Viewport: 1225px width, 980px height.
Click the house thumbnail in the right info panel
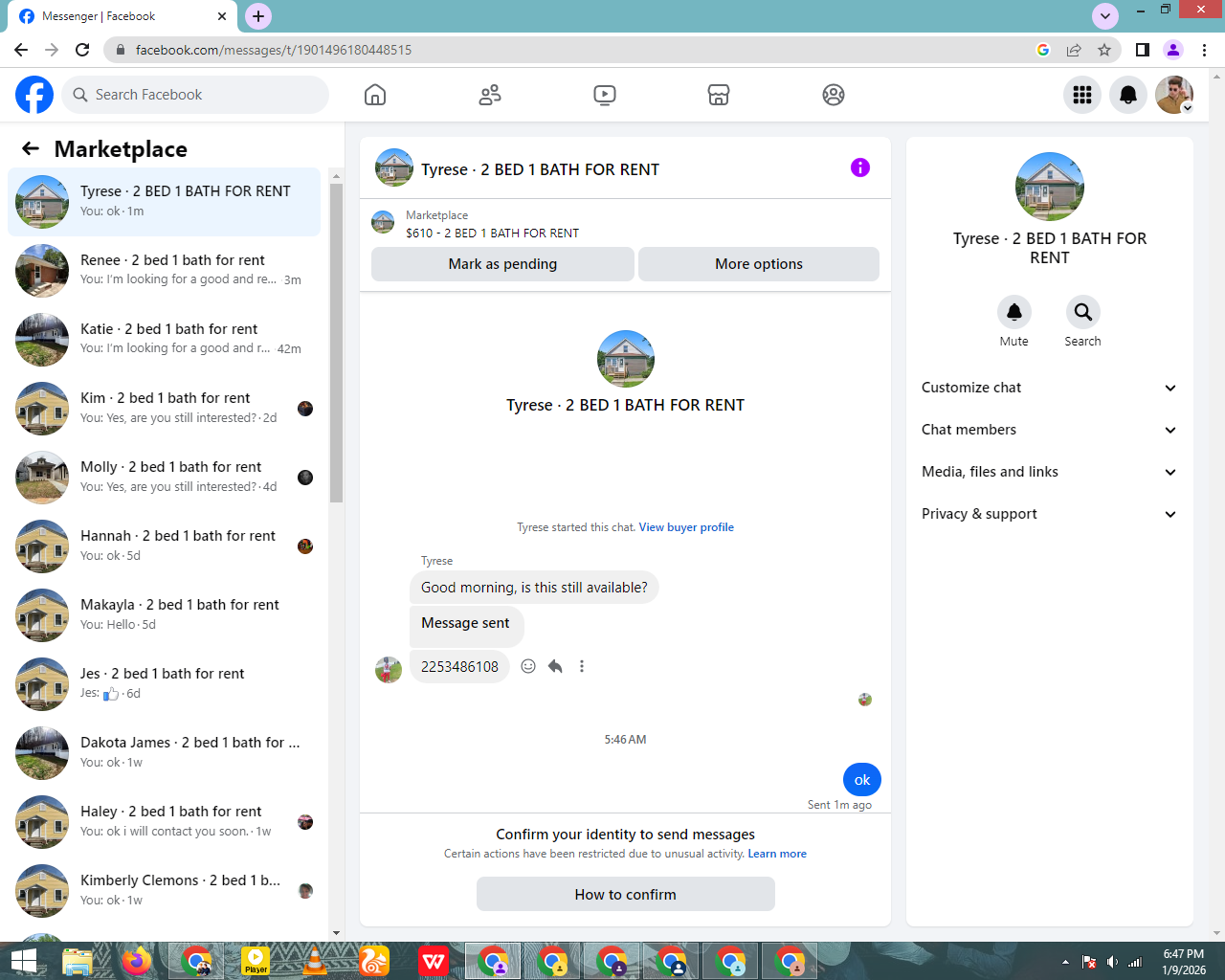pos(1050,187)
